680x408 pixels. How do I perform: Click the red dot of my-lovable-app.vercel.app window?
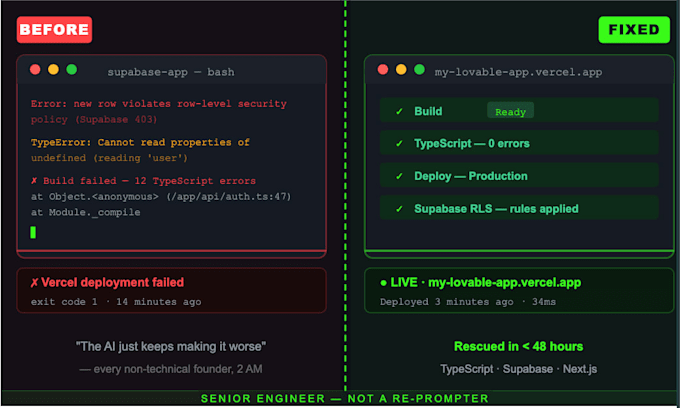pyautogui.click(x=383, y=69)
